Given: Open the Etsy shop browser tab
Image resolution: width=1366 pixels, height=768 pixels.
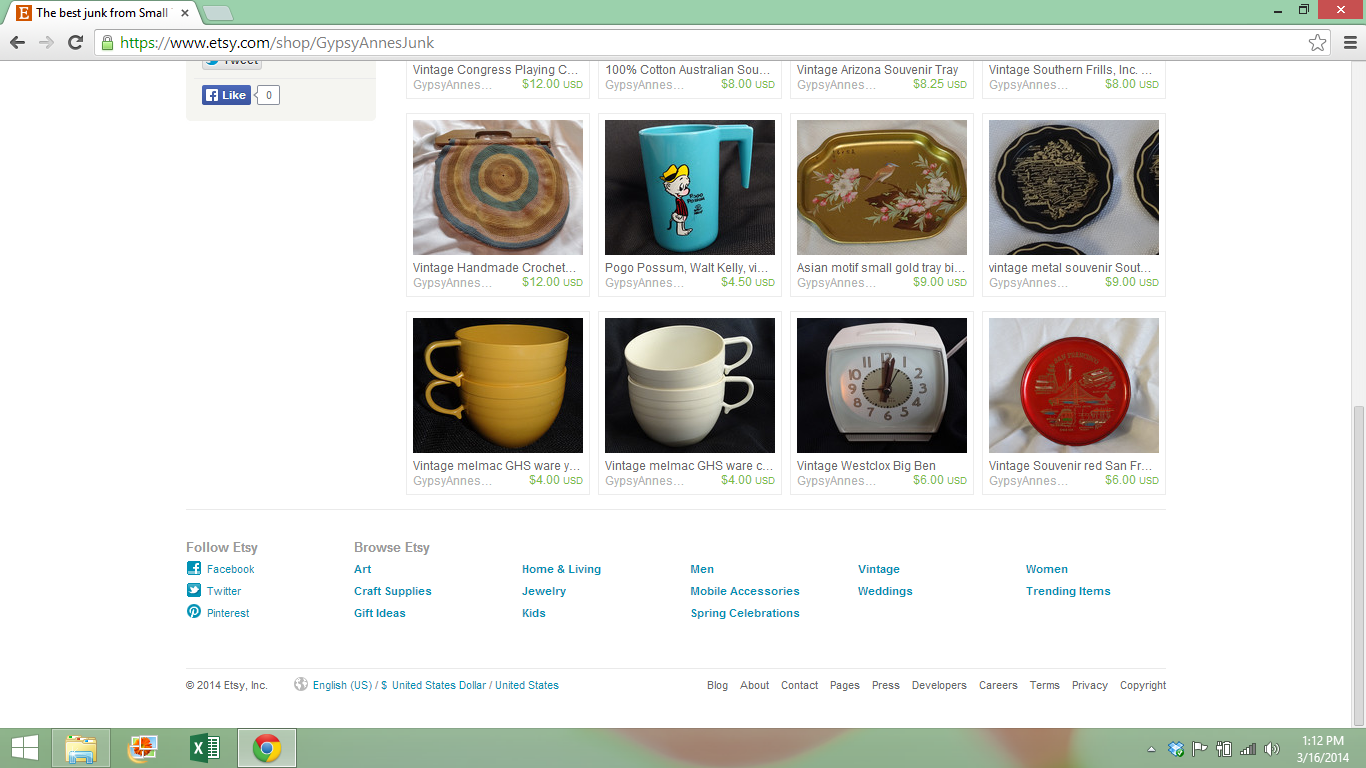Looking at the screenshot, I should click(x=100, y=13).
